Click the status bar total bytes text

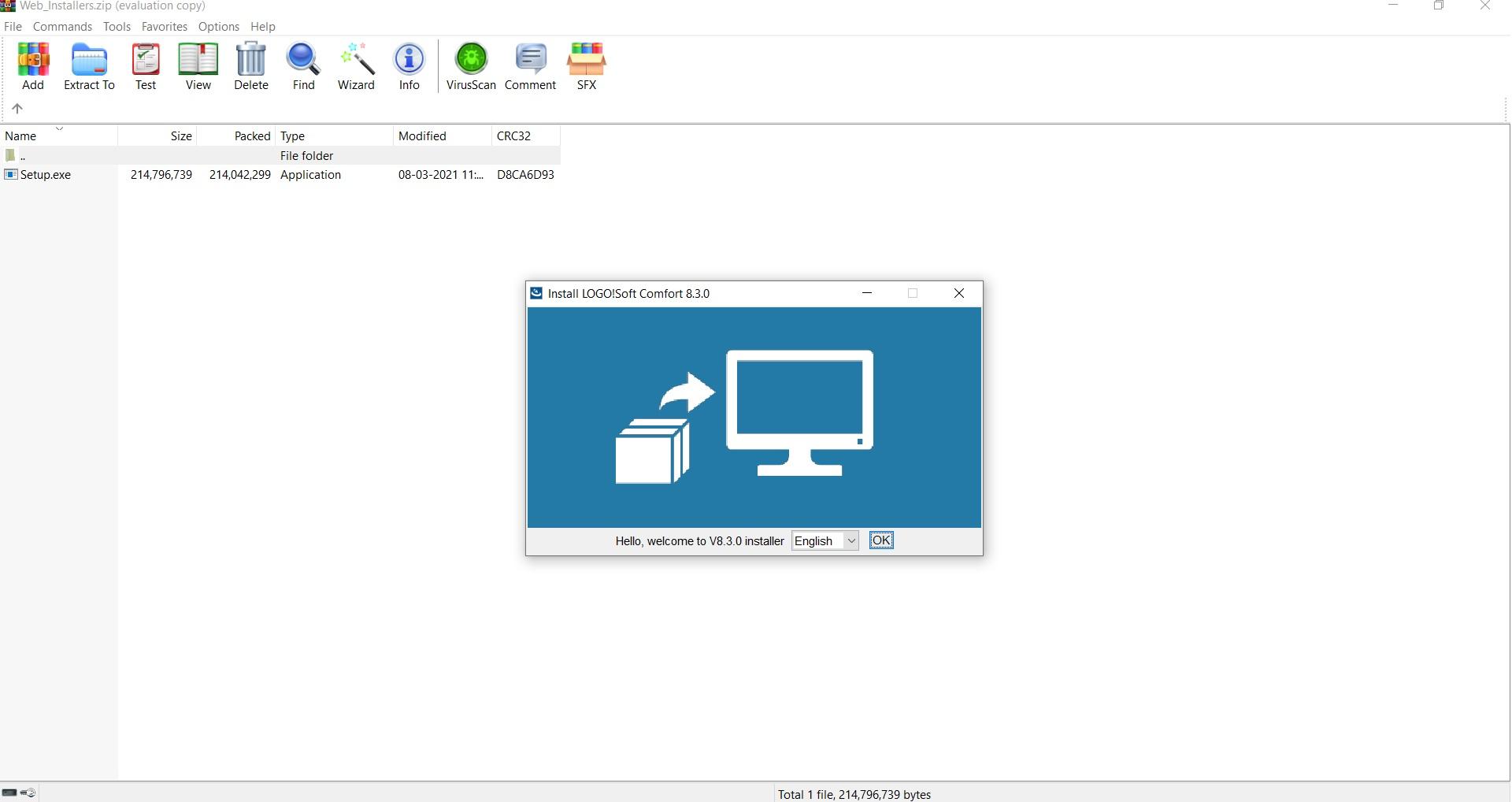click(854, 794)
